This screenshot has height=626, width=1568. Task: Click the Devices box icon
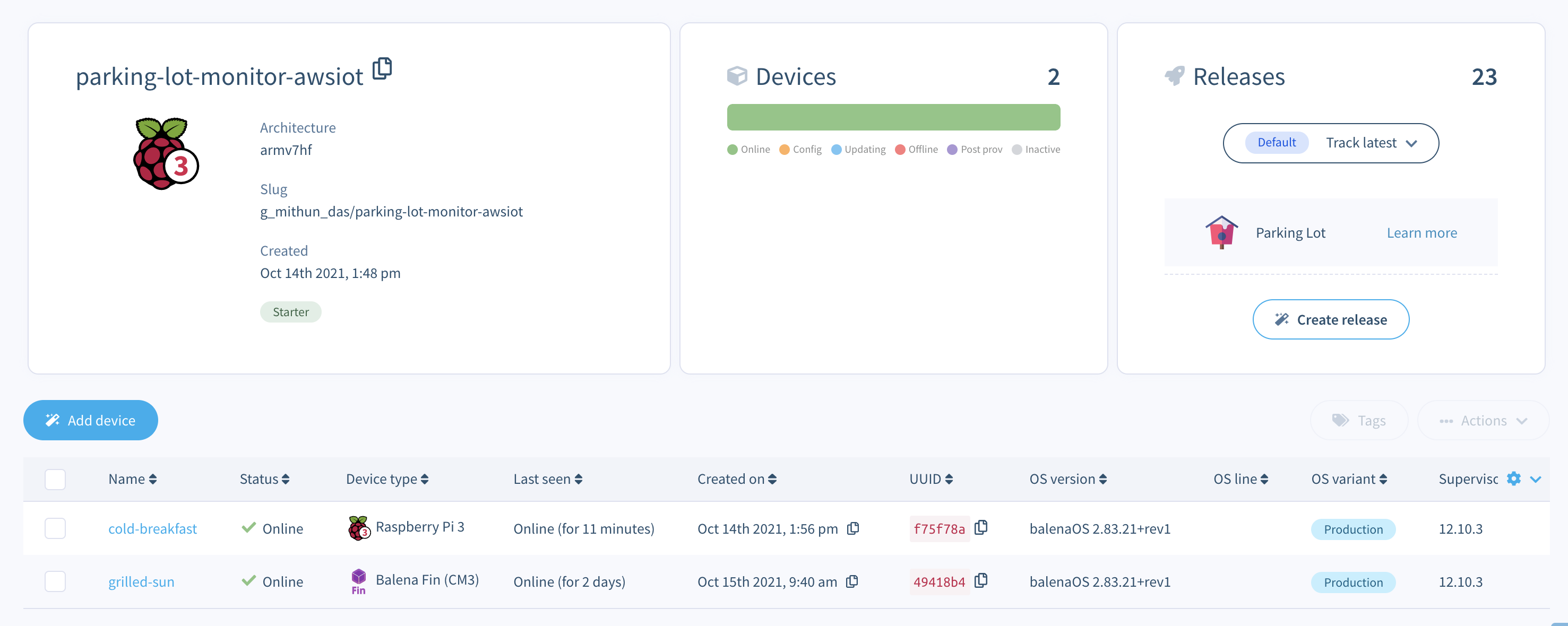[737, 75]
